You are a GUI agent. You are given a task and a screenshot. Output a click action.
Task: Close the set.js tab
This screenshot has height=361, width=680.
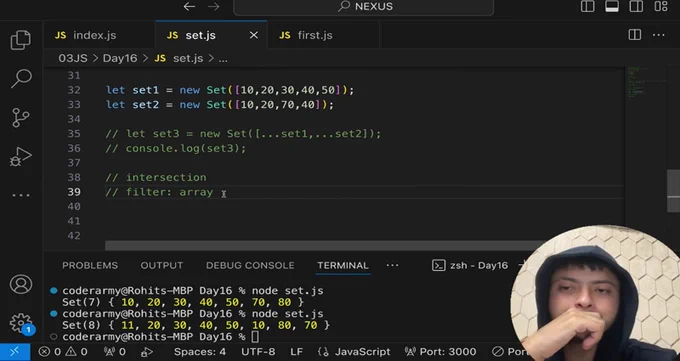(x=254, y=35)
